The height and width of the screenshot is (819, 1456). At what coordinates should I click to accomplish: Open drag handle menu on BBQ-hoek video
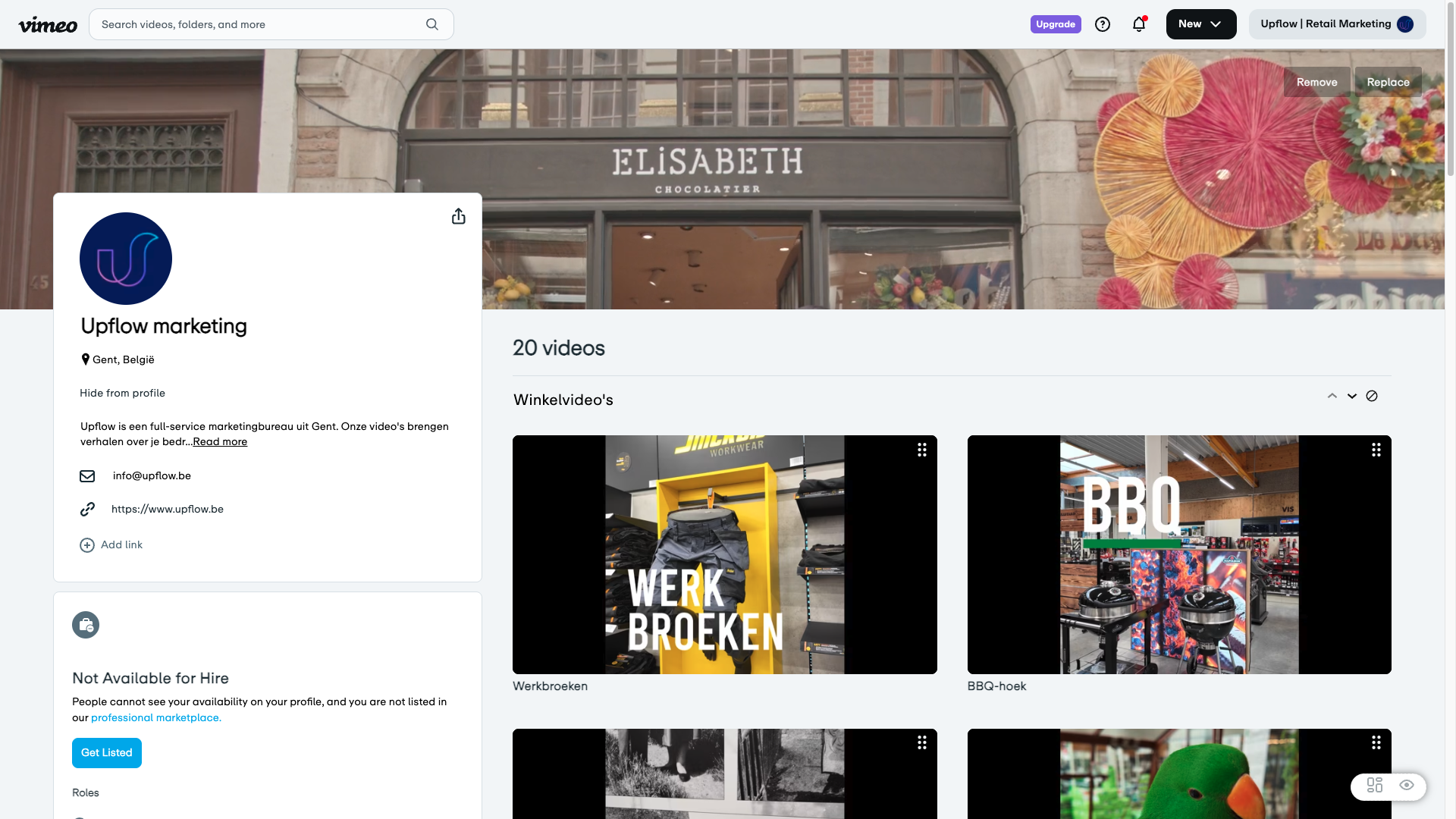coord(1376,450)
